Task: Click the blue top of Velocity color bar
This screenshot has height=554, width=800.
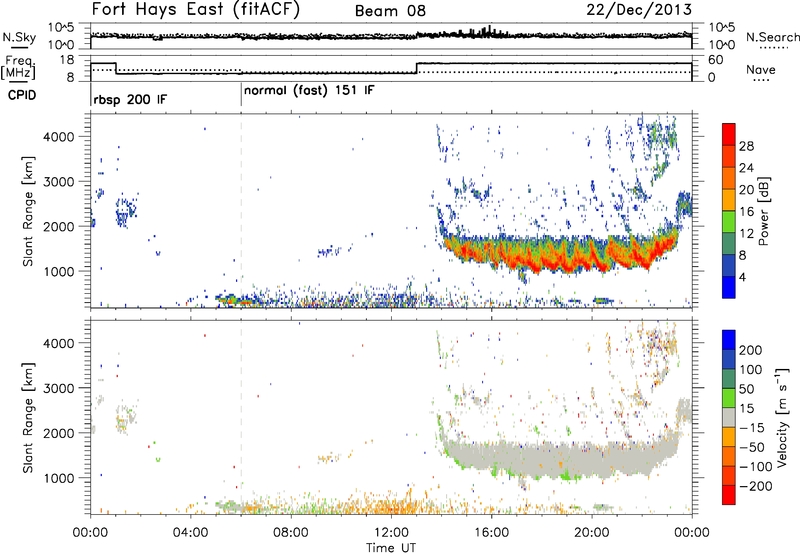Action: tap(729, 339)
